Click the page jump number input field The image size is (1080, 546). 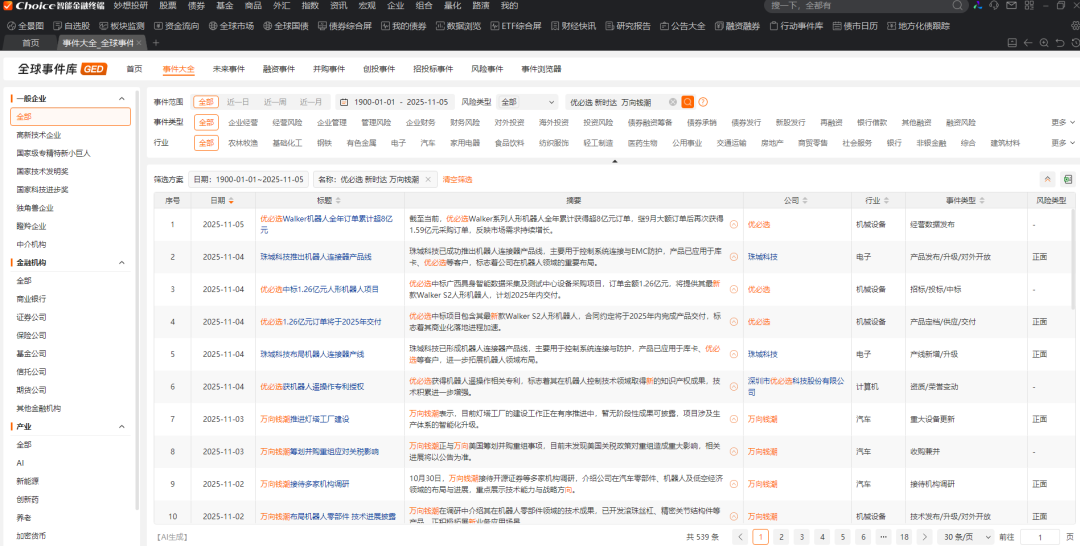(1039, 537)
